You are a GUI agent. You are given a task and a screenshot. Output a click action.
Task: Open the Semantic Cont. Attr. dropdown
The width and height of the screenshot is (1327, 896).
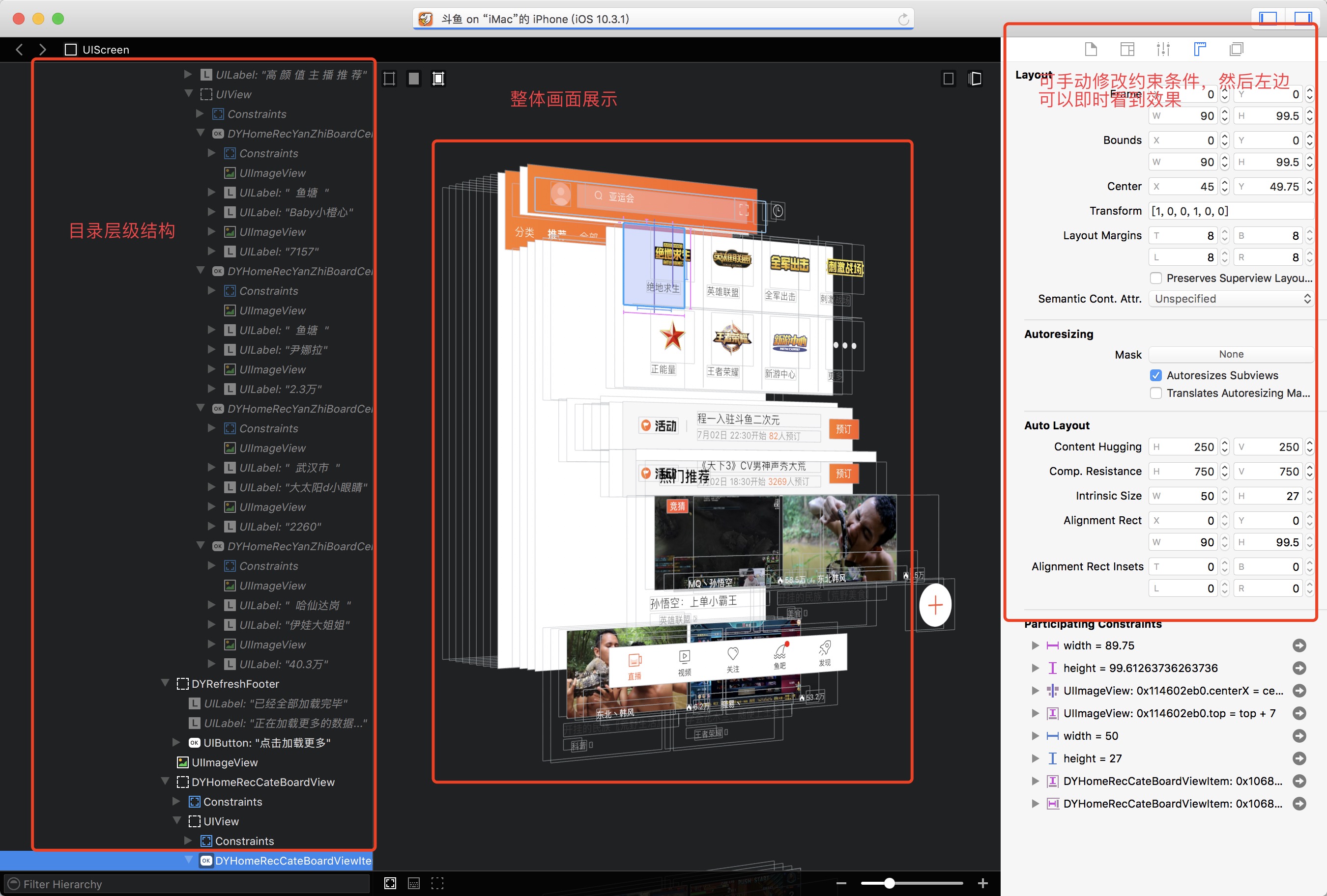coord(1231,299)
